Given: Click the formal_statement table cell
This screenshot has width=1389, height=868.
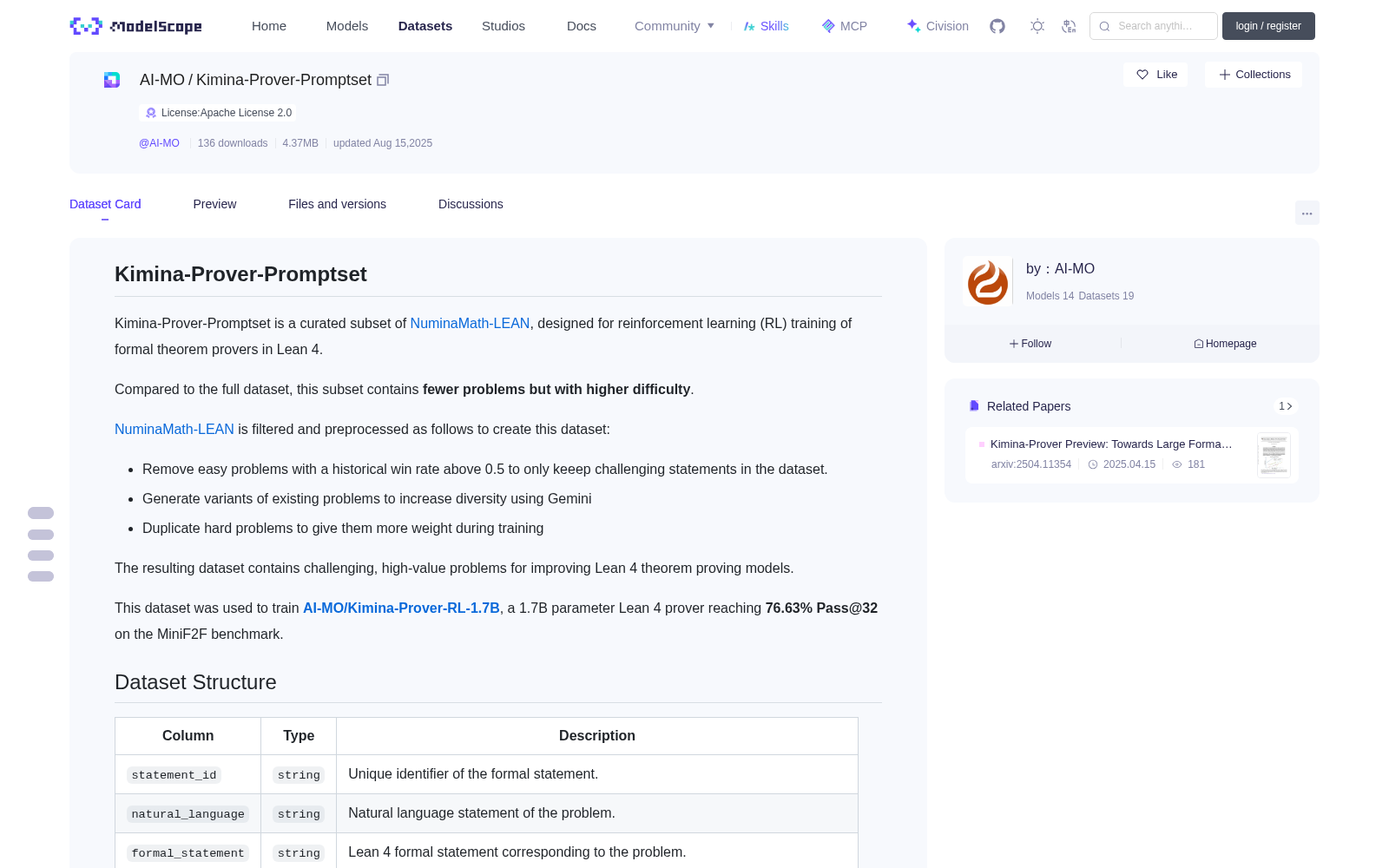Looking at the screenshot, I should point(188,852).
